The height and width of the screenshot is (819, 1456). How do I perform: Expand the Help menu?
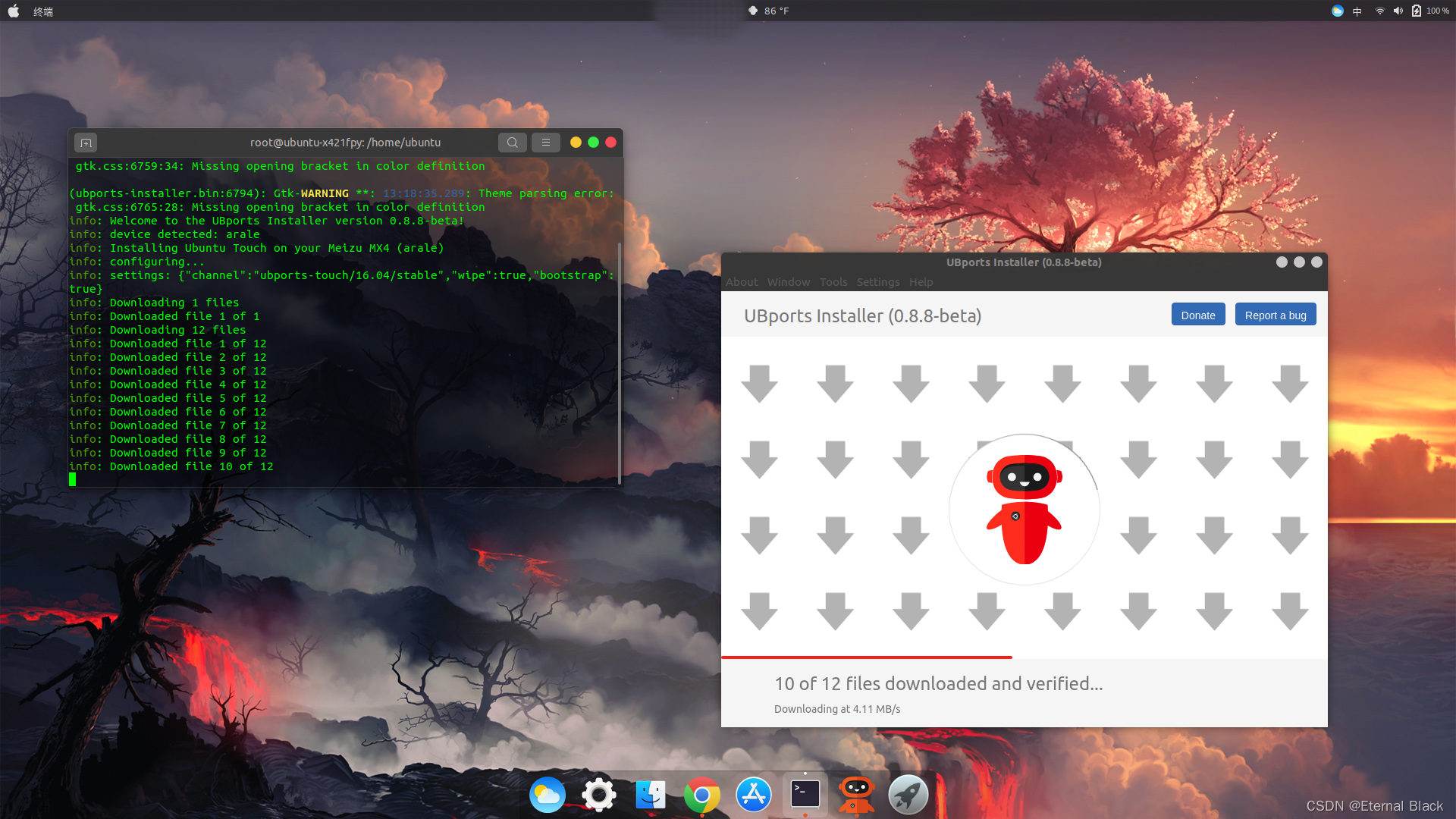921,282
